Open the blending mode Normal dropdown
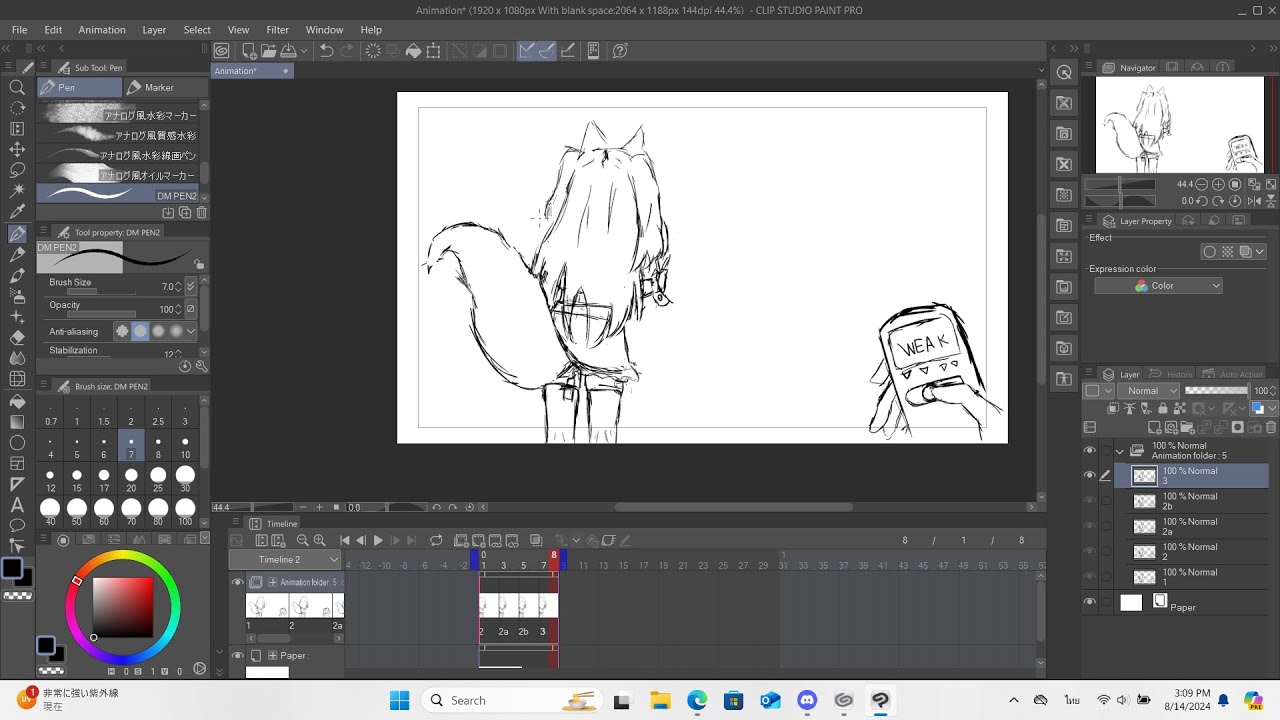 1148,391
